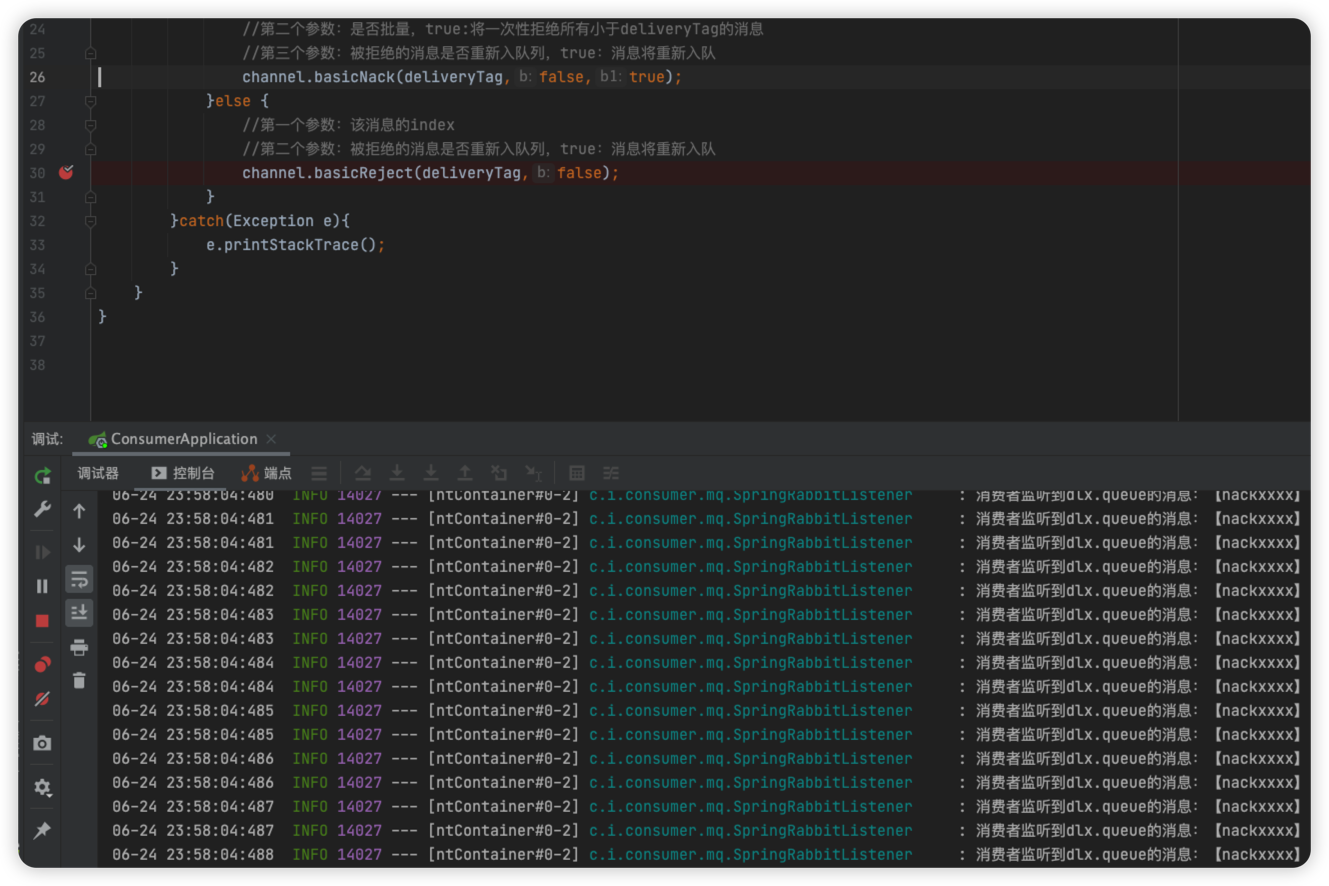Toggle scroll to end of output
The height and width of the screenshot is (886, 1329).
coord(79,612)
